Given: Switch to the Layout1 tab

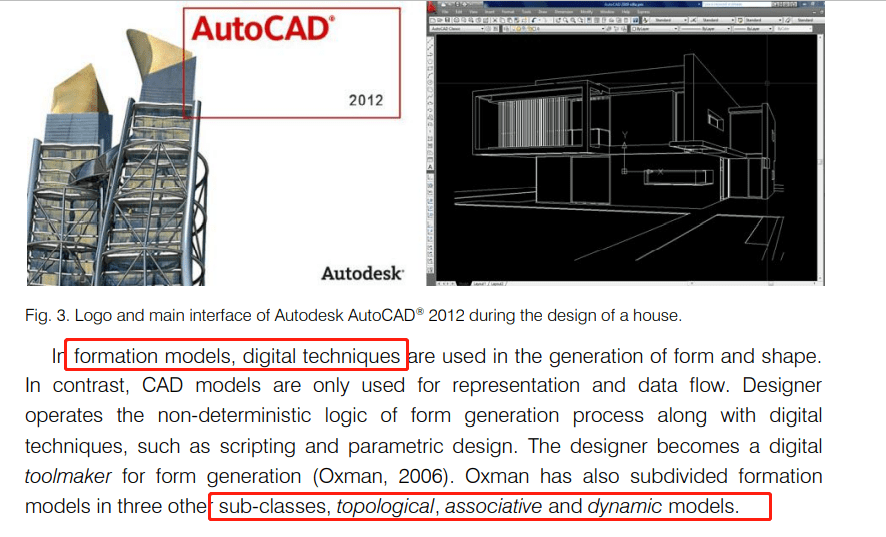Looking at the screenshot, I should [x=481, y=283].
